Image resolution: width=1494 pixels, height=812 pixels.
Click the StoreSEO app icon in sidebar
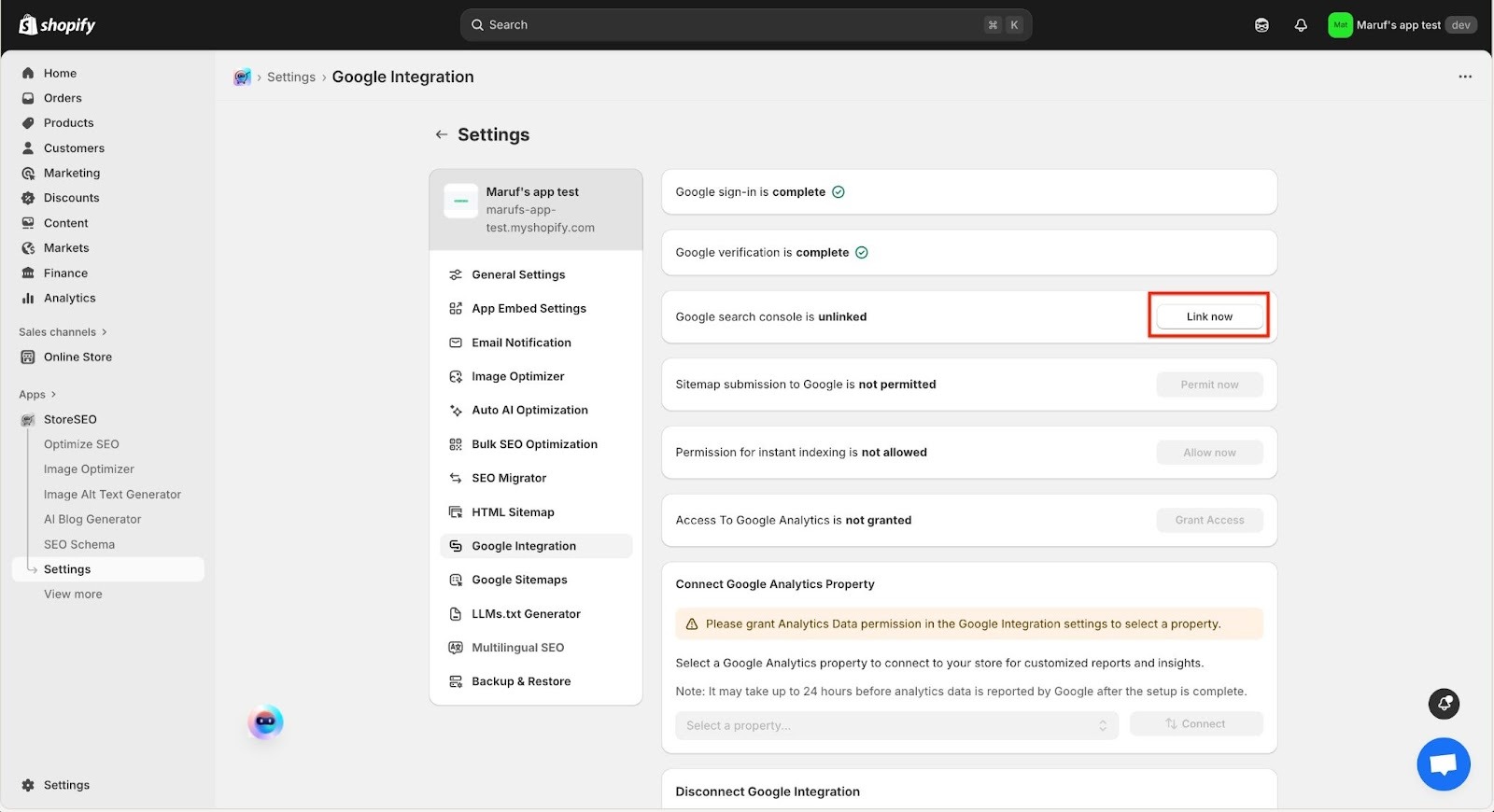(x=28, y=420)
